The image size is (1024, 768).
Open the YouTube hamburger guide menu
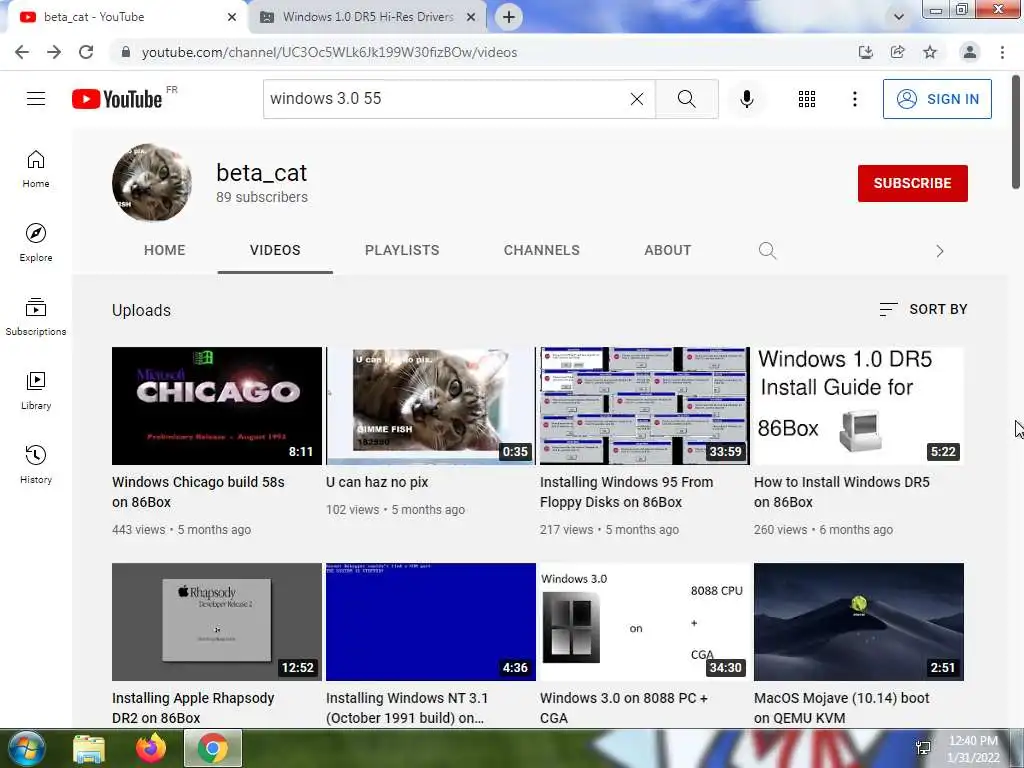pyautogui.click(x=36, y=99)
